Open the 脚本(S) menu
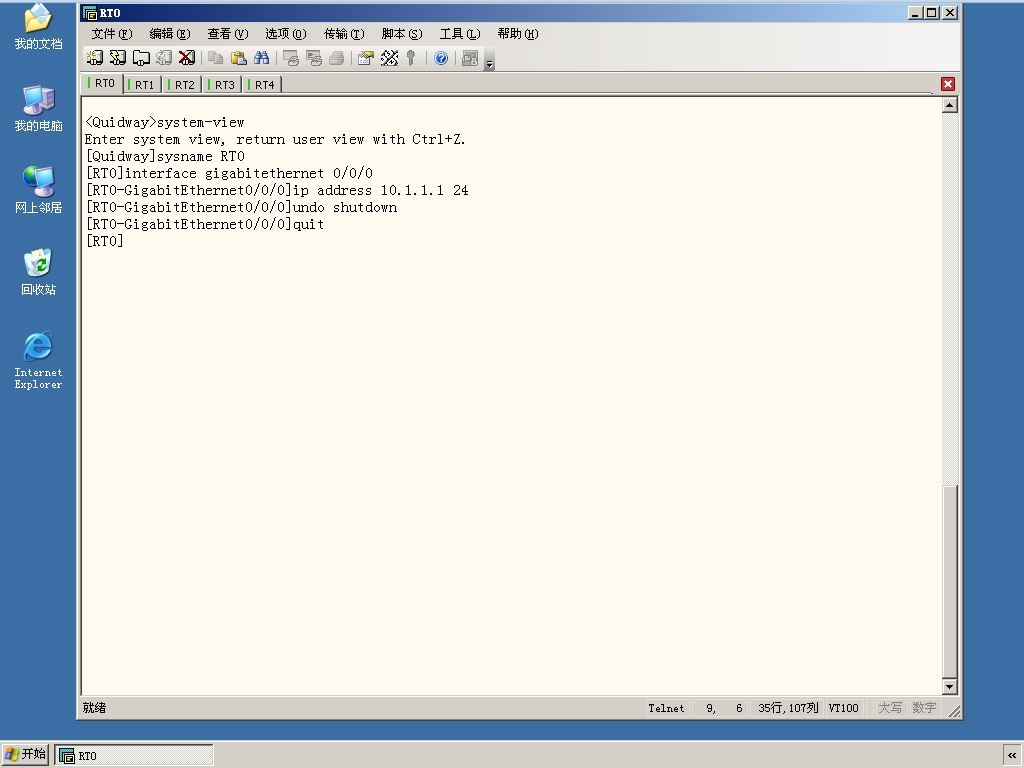The height and width of the screenshot is (768, 1024). pos(402,34)
